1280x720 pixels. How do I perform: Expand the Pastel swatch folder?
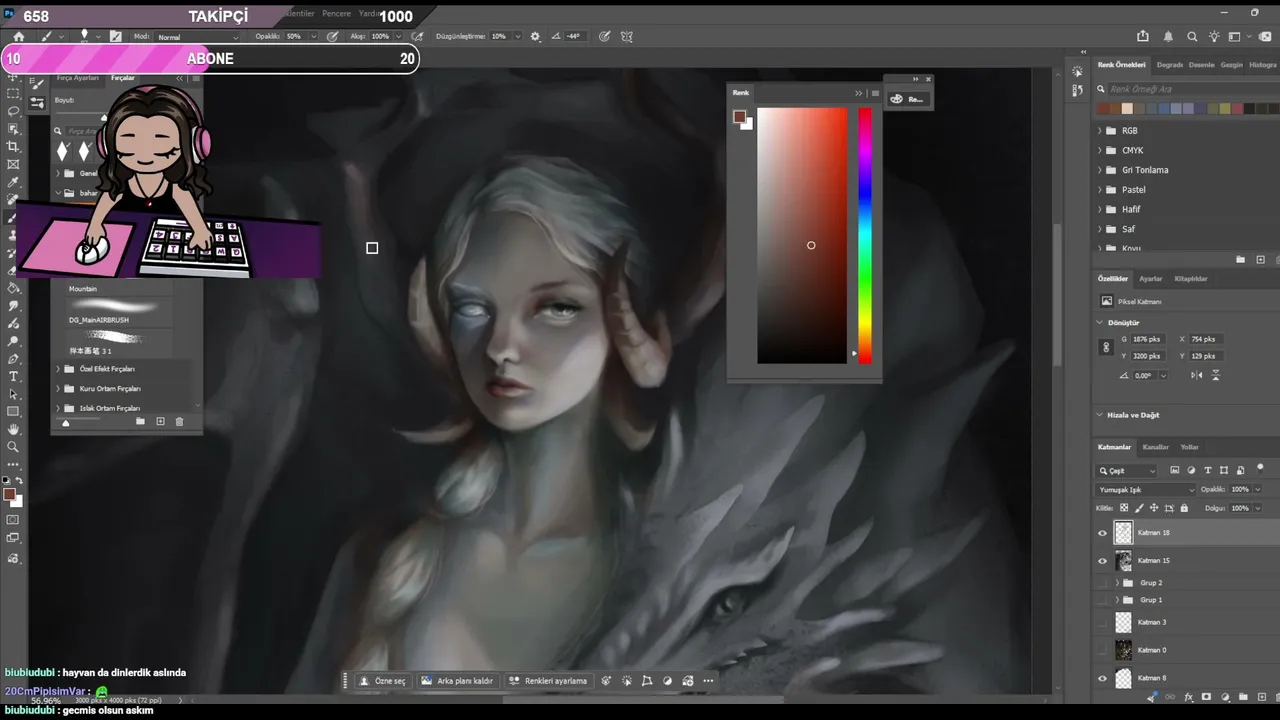1100,190
